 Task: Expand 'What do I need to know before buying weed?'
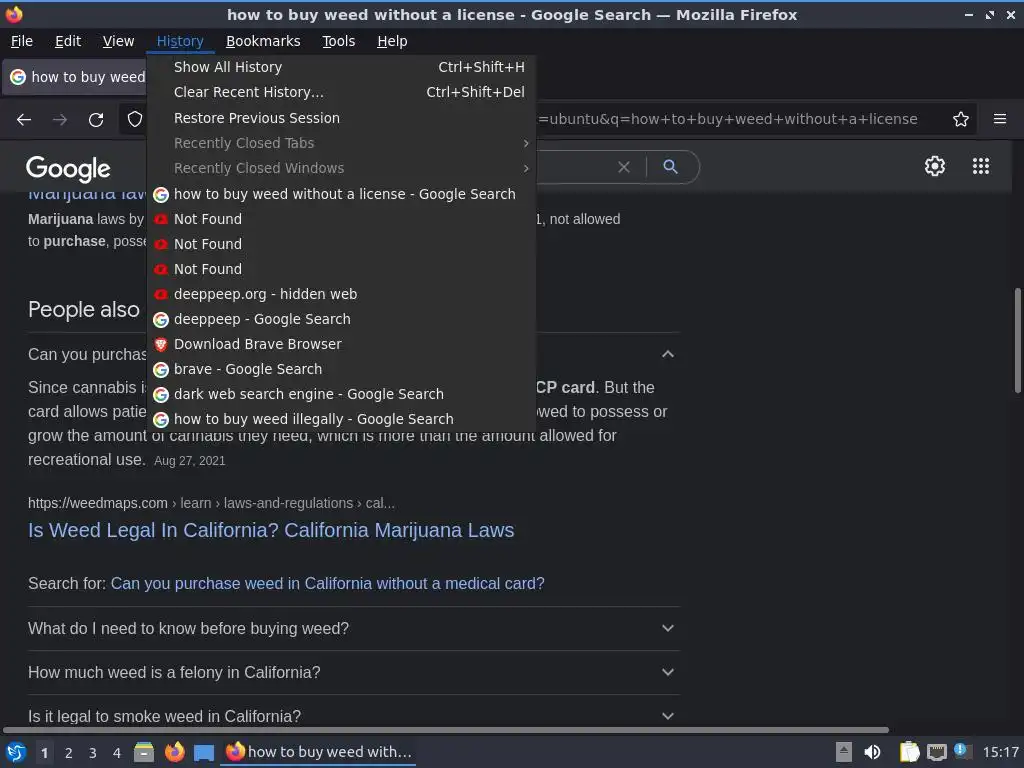pos(353,628)
